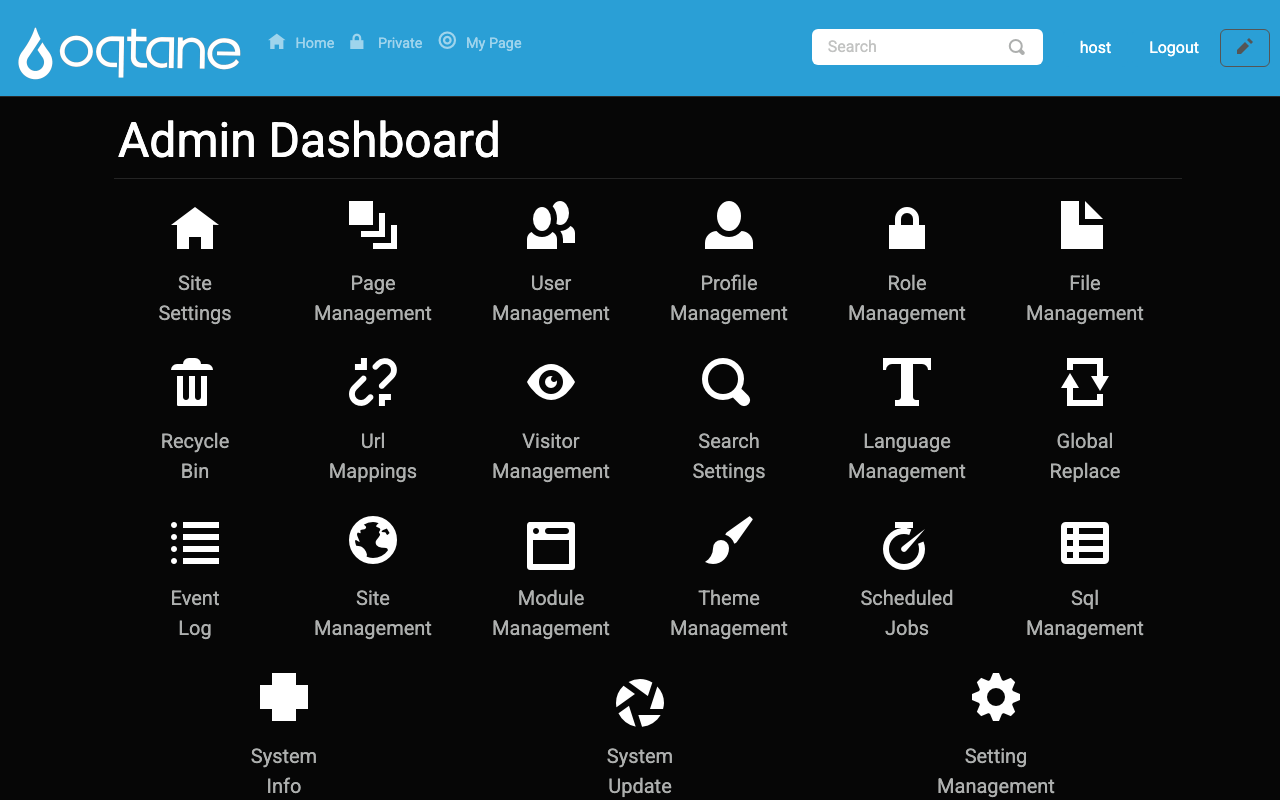Open Global Replace loop arrows icon
The height and width of the screenshot is (800, 1280).
(1085, 382)
